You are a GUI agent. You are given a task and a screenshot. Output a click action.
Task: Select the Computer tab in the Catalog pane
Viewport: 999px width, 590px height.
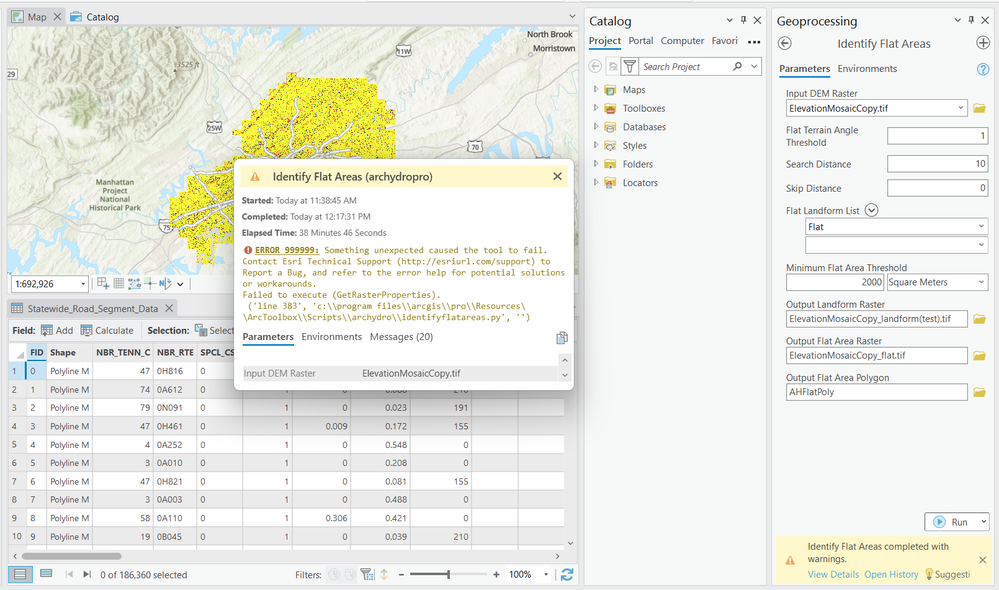point(682,40)
